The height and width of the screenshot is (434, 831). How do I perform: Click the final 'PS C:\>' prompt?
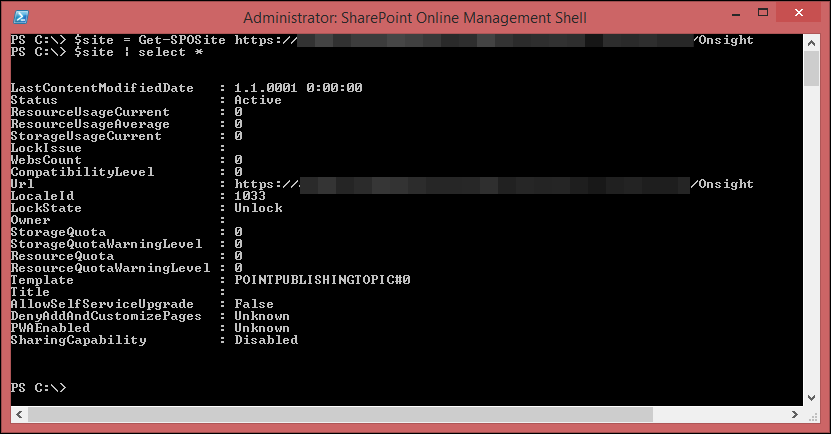(38, 388)
